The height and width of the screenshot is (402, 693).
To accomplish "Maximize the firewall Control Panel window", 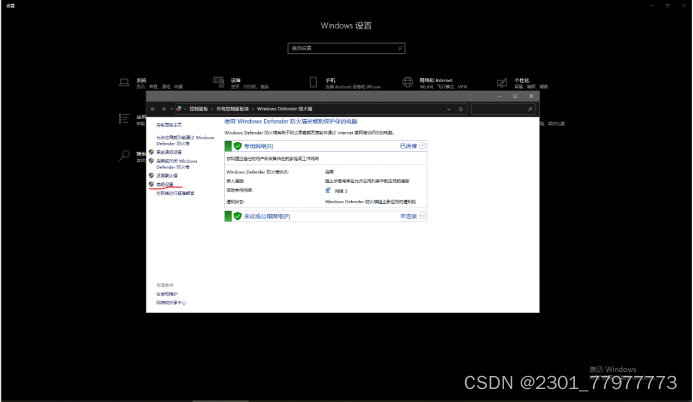I will point(515,96).
